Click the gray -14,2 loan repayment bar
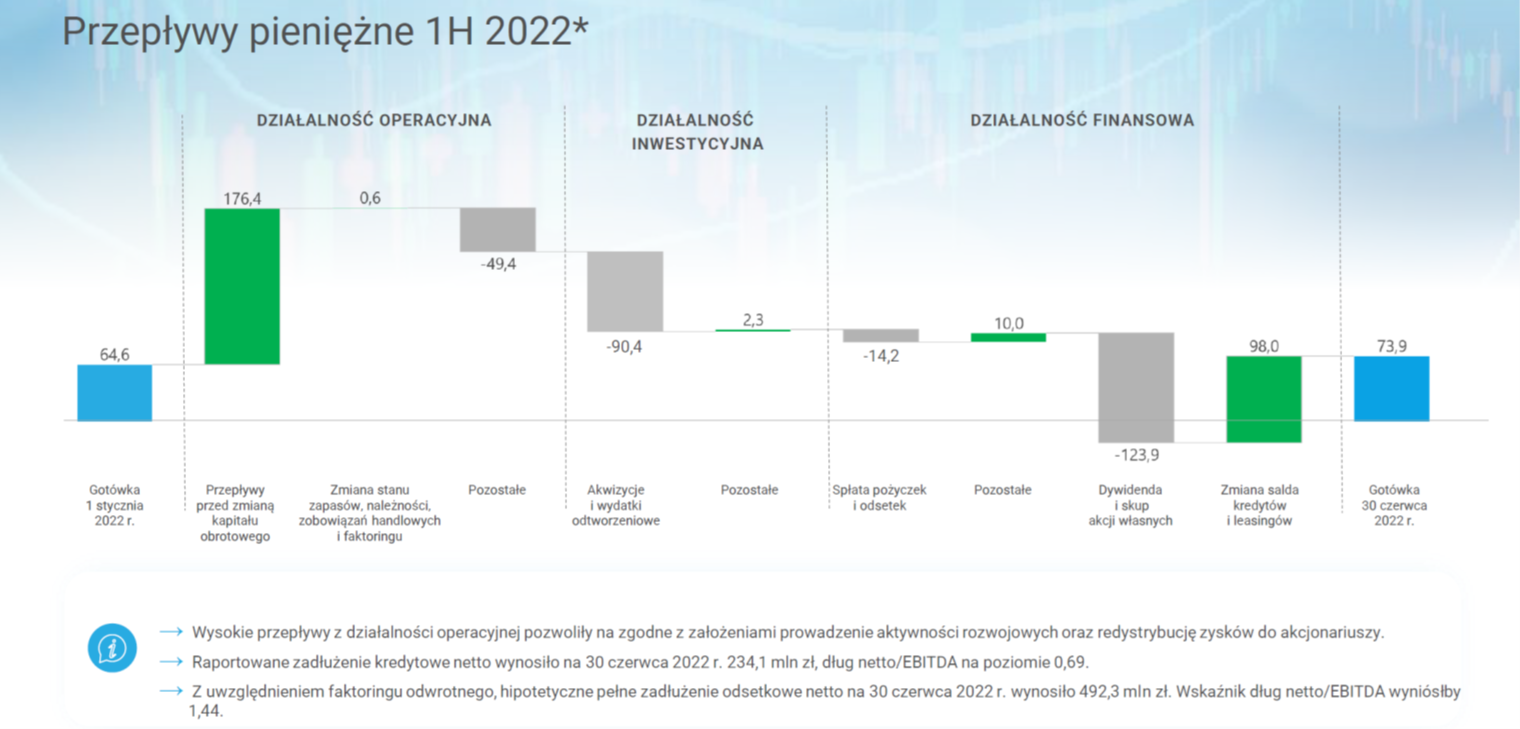This screenshot has width=1520, height=729. click(881, 335)
